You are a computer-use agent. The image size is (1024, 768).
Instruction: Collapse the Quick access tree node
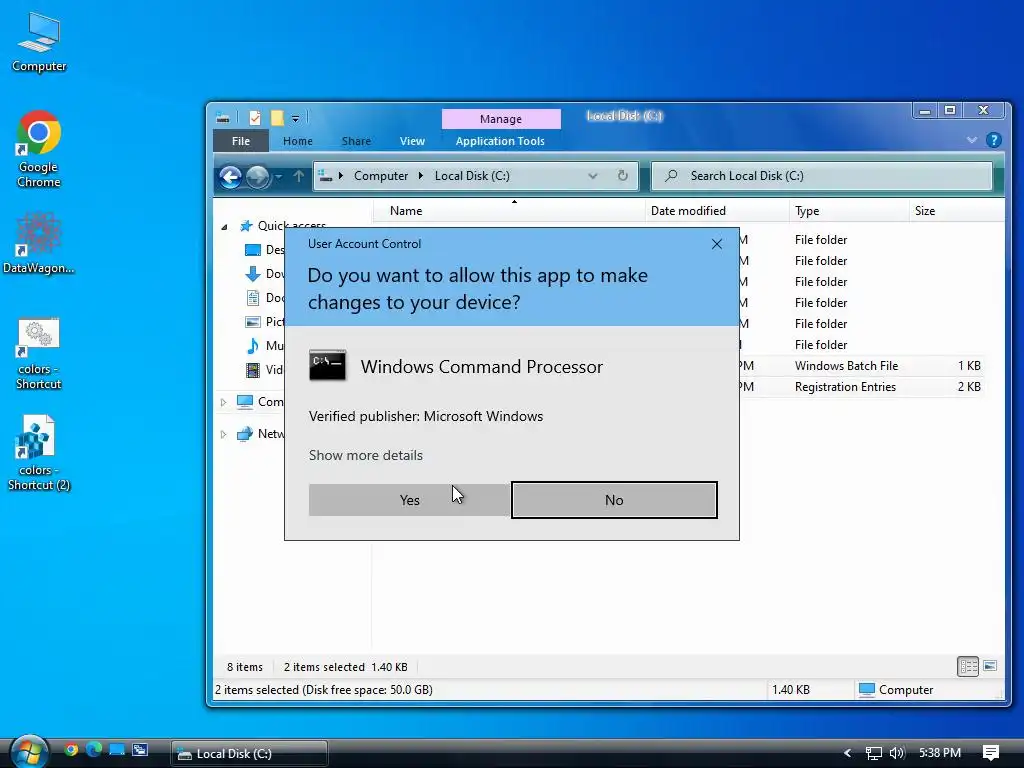[224, 227]
